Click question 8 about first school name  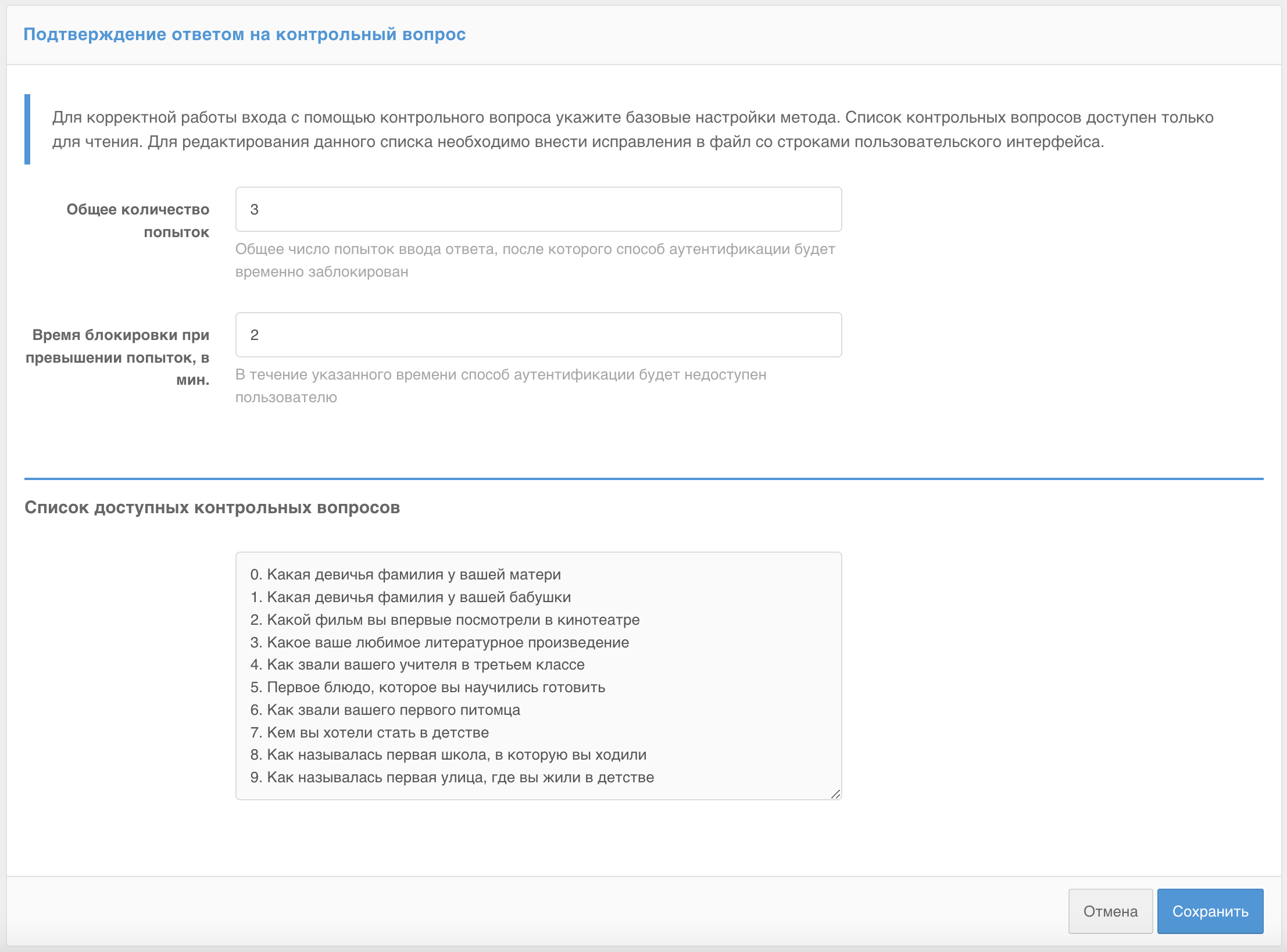point(448,754)
